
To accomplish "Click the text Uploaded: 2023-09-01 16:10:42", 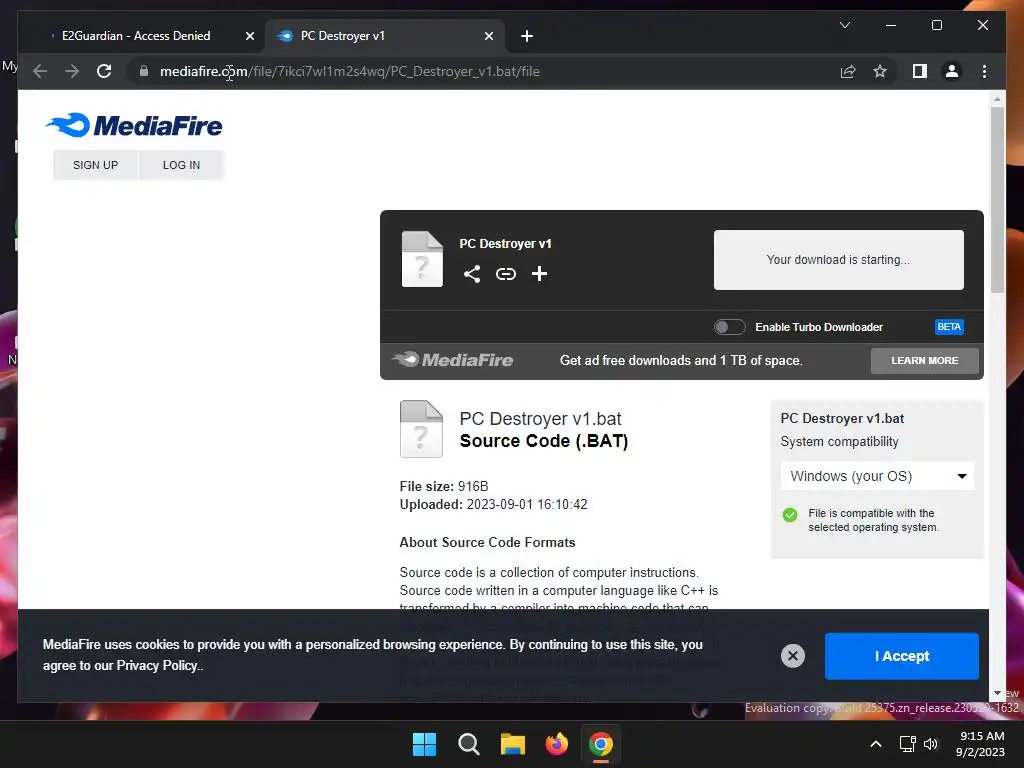I will (x=494, y=504).
